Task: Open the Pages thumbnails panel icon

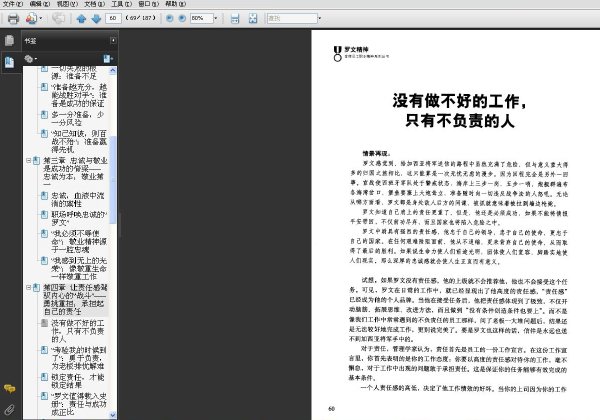Action: [x=10, y=41]
